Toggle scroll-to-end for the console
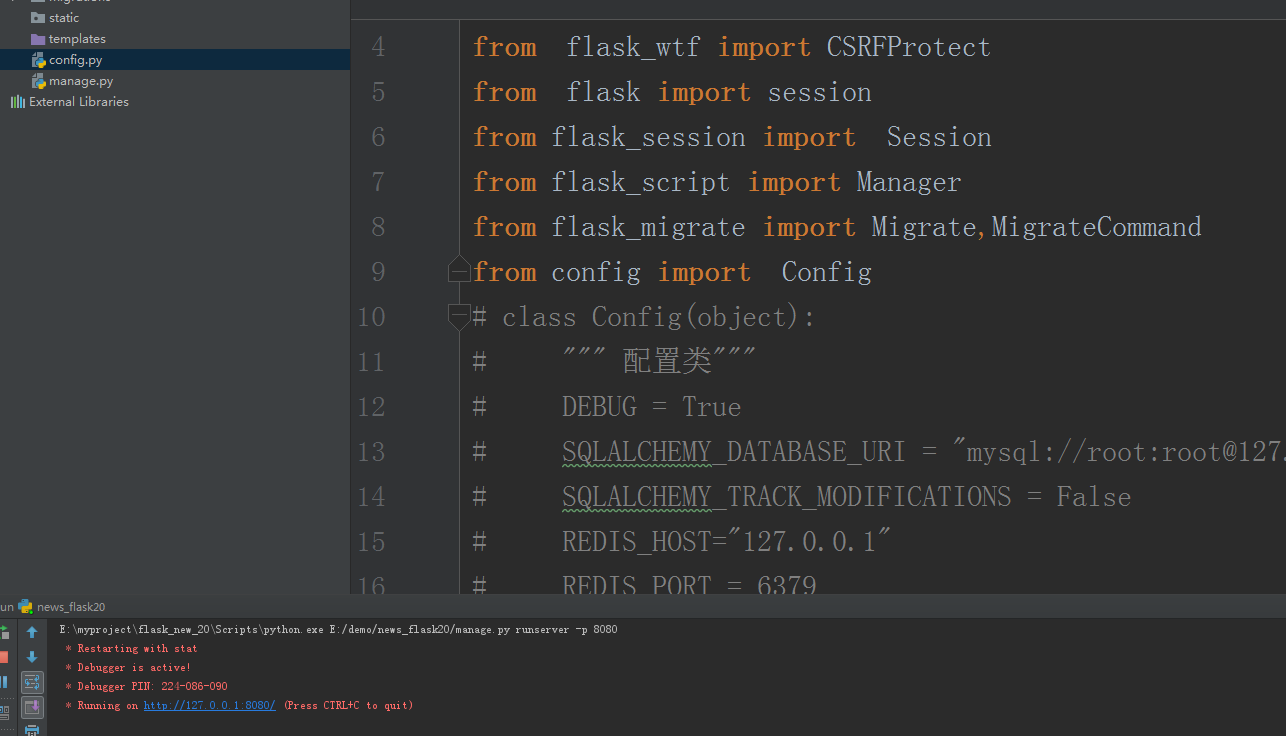Viewport: 1286px width, 736px height. (x=32, y=707)
